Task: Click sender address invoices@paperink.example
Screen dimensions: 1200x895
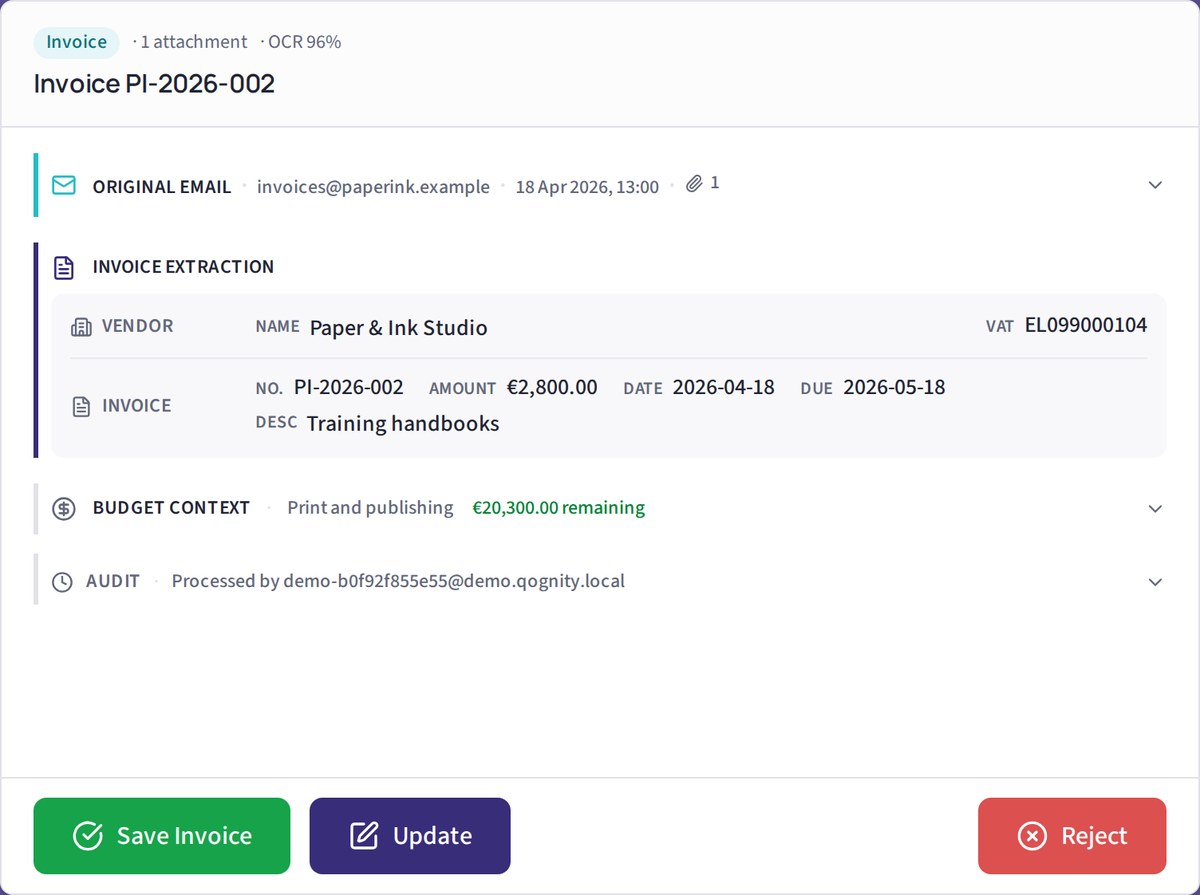Action: click(x=373, y=187)
